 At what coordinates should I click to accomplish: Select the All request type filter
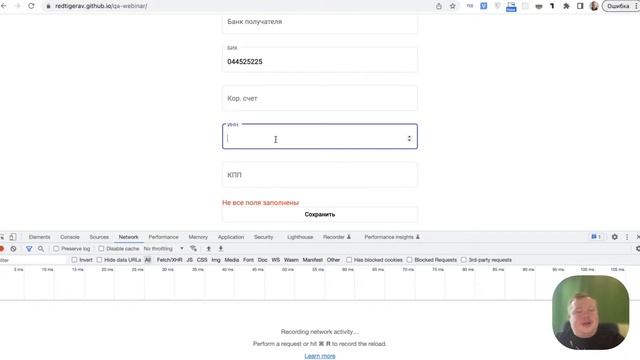tap(148, 260)
